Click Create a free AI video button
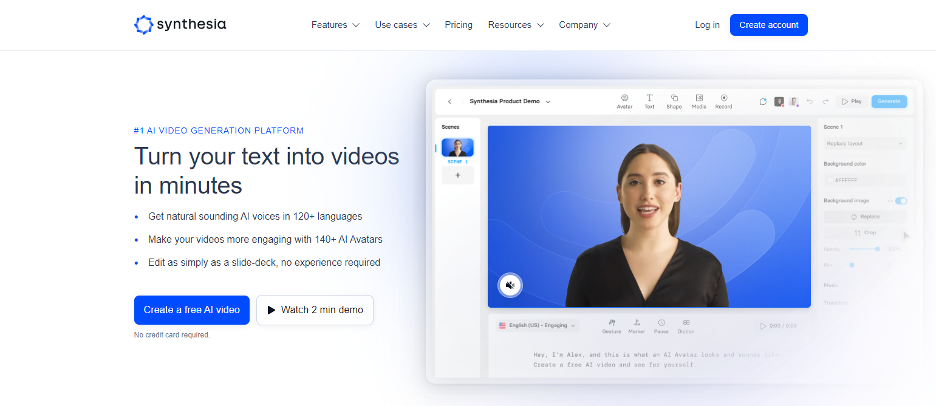This screenshot has width=936, height=406. coord(192,310)
